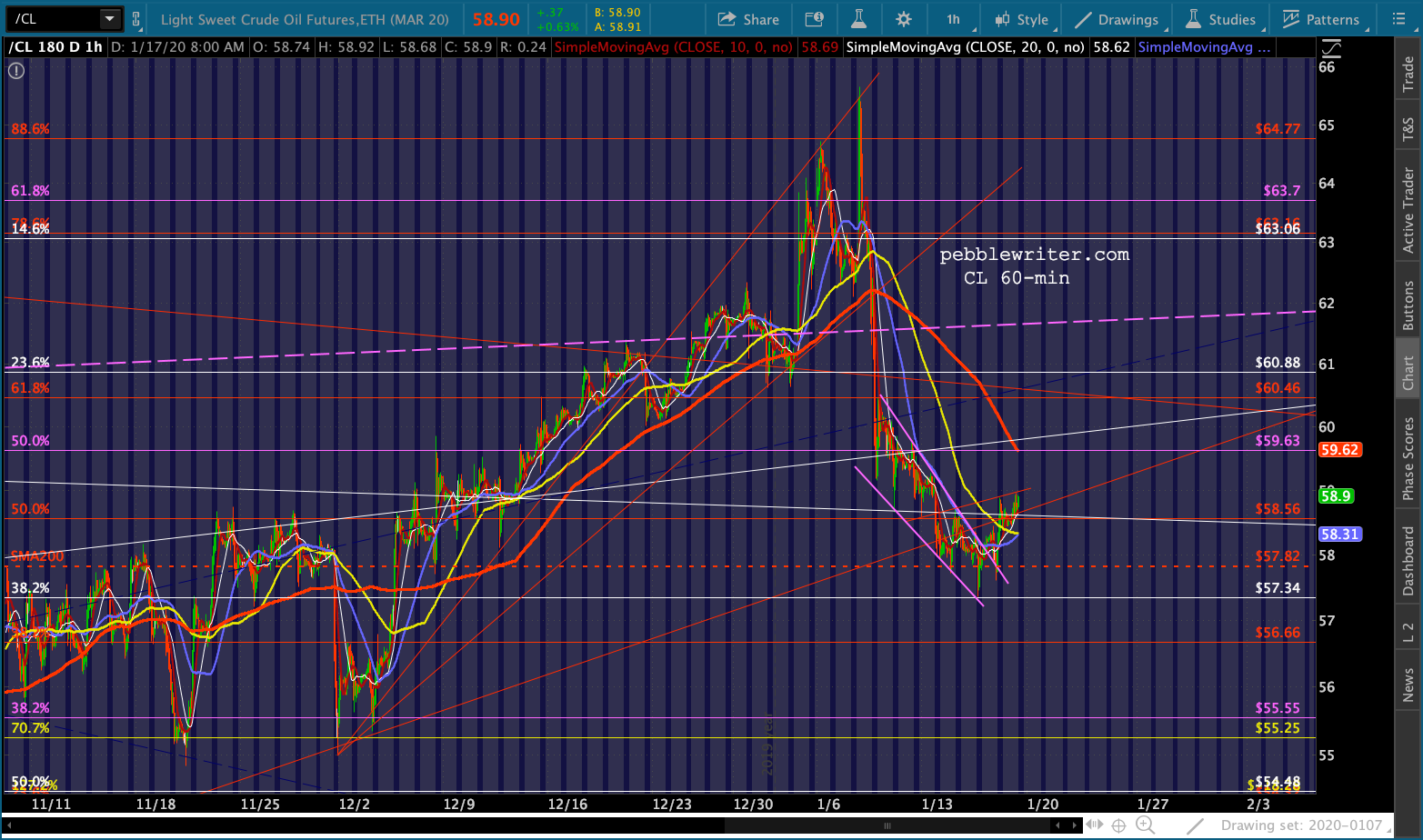The width and height of the screenshot is (1423, 840).
Task: Click the horizontal chart scrollbar grip
Action: point(887,825)
